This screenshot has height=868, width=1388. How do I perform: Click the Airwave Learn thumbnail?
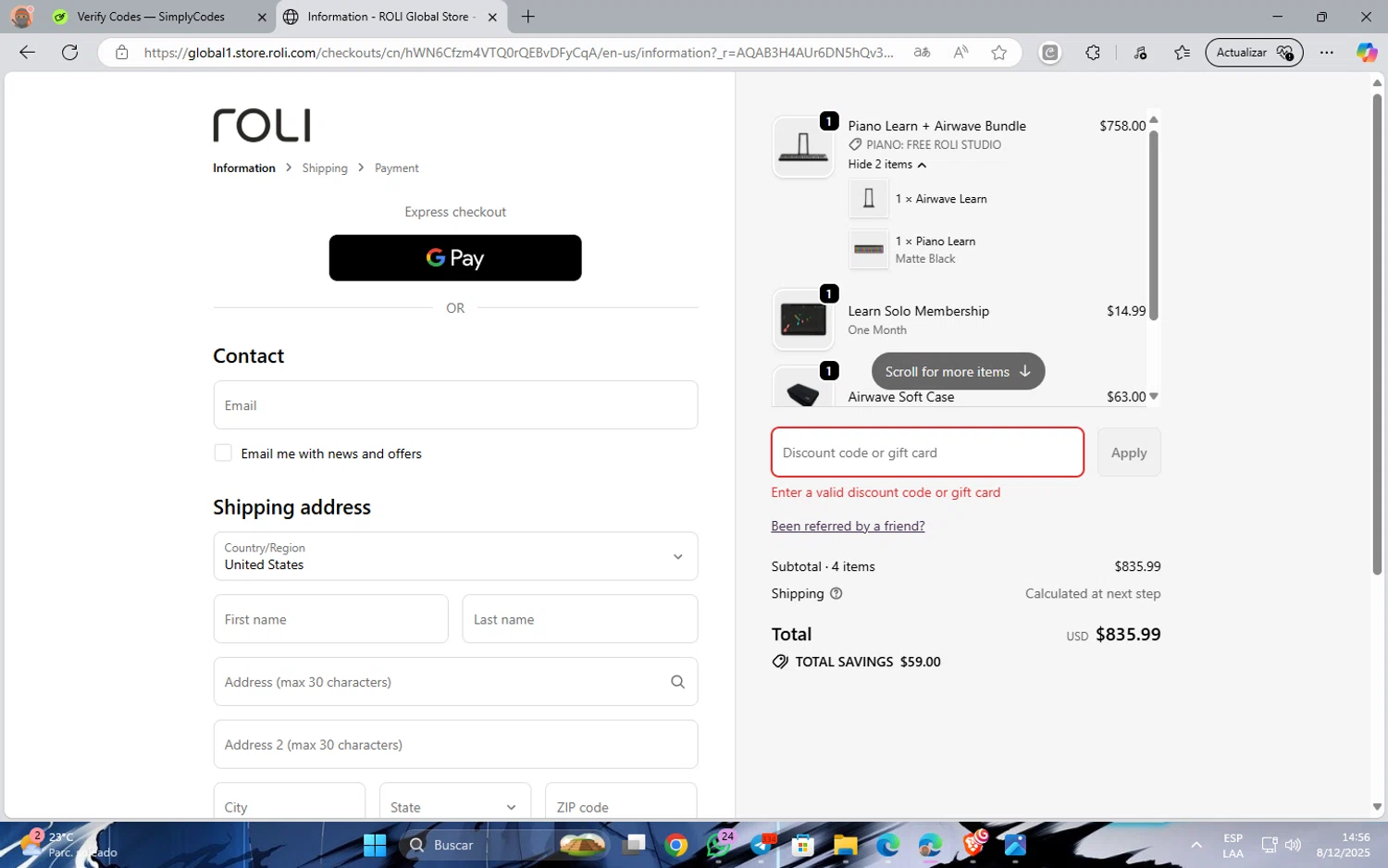(869, 198)
